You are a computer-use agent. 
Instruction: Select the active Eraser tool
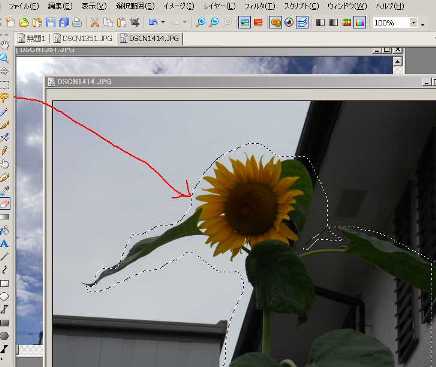4,203
